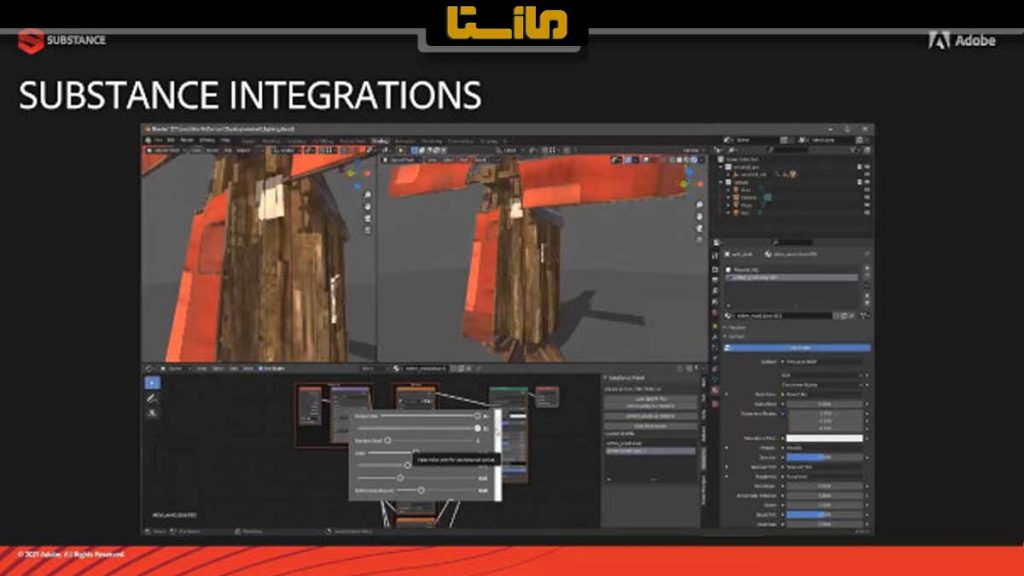This screenshot has width=1024, height=576.
Task: Click pan hand gizmo in left viewport
Action: [x=368, y=206]
